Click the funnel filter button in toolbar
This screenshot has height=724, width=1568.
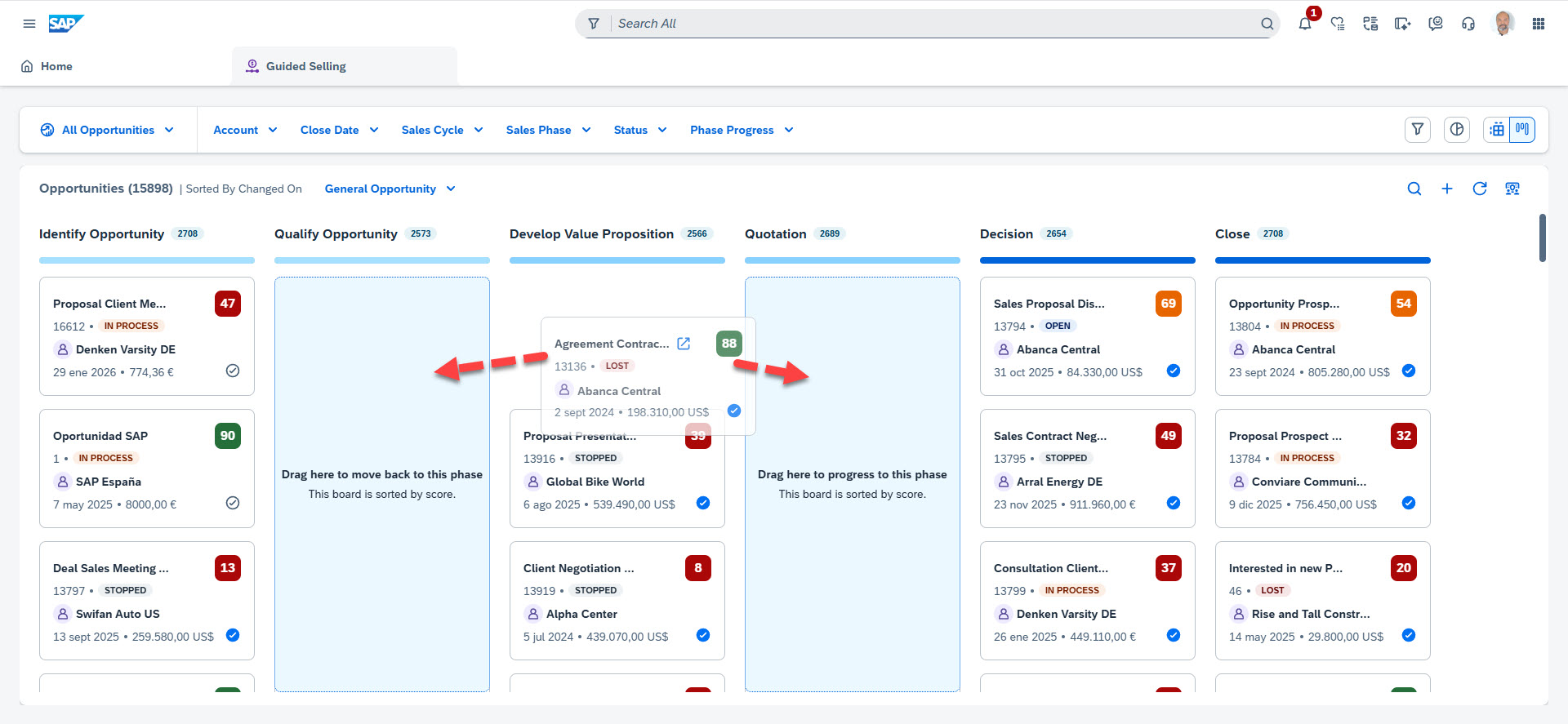click(x=1418, y=130)
